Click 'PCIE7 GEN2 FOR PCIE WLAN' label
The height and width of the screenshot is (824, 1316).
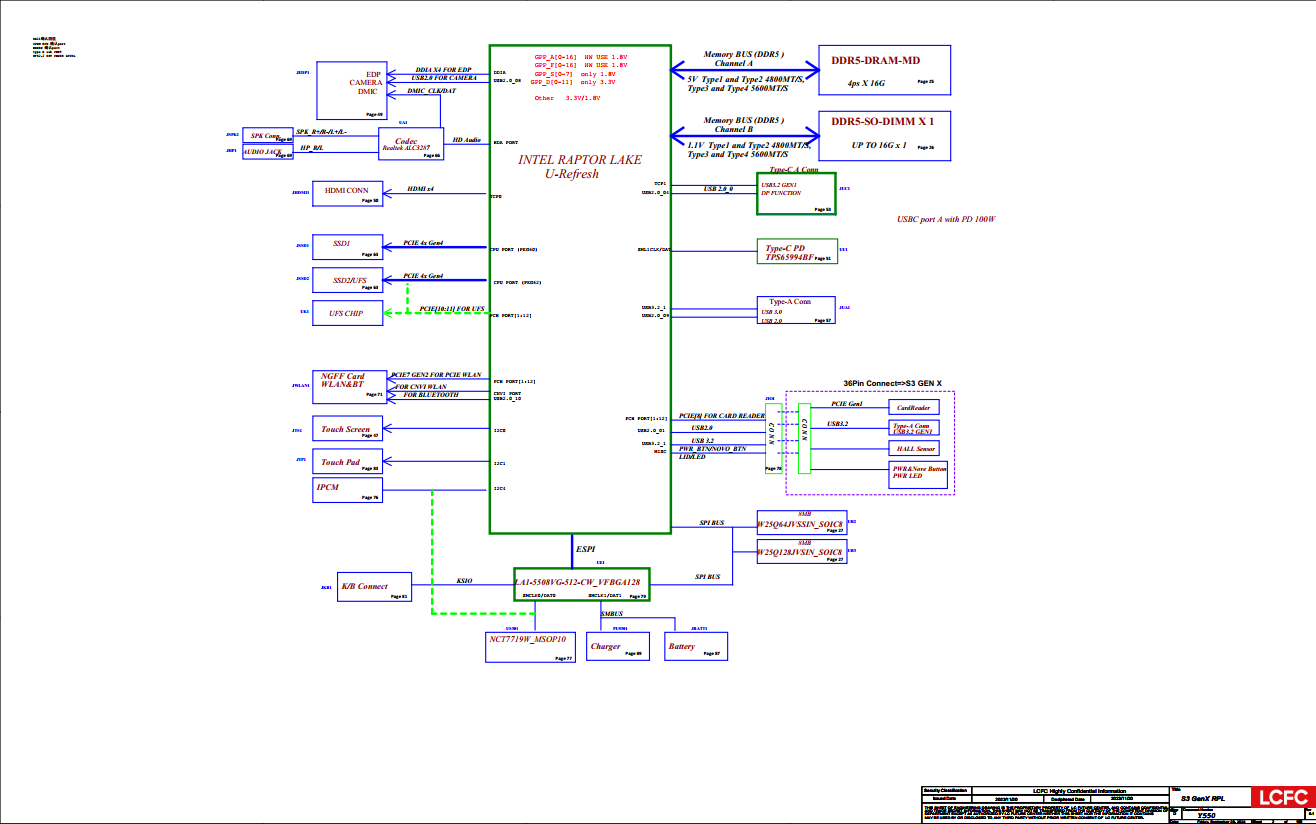(436, 375)
